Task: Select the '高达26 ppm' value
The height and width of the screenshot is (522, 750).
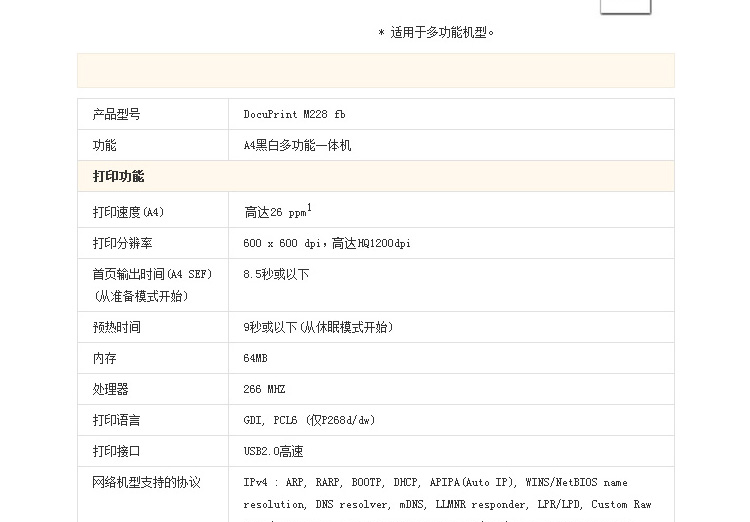Action: tap(275, 212)
